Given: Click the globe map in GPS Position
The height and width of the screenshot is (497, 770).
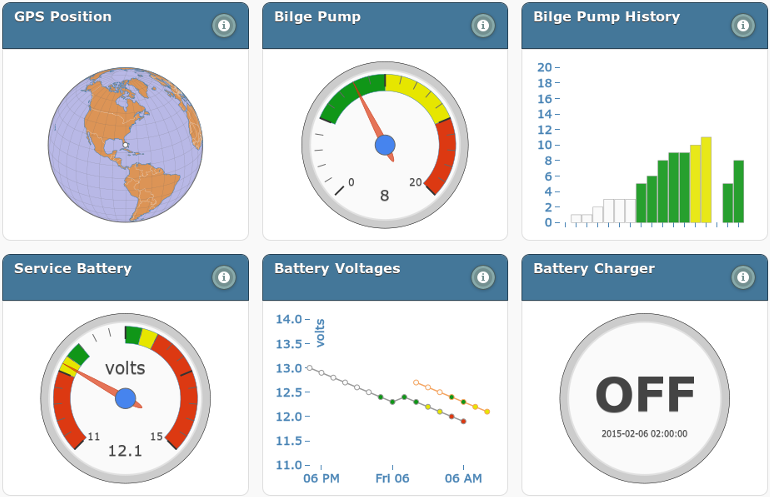Looking at the screenshot, I should 125,146.
